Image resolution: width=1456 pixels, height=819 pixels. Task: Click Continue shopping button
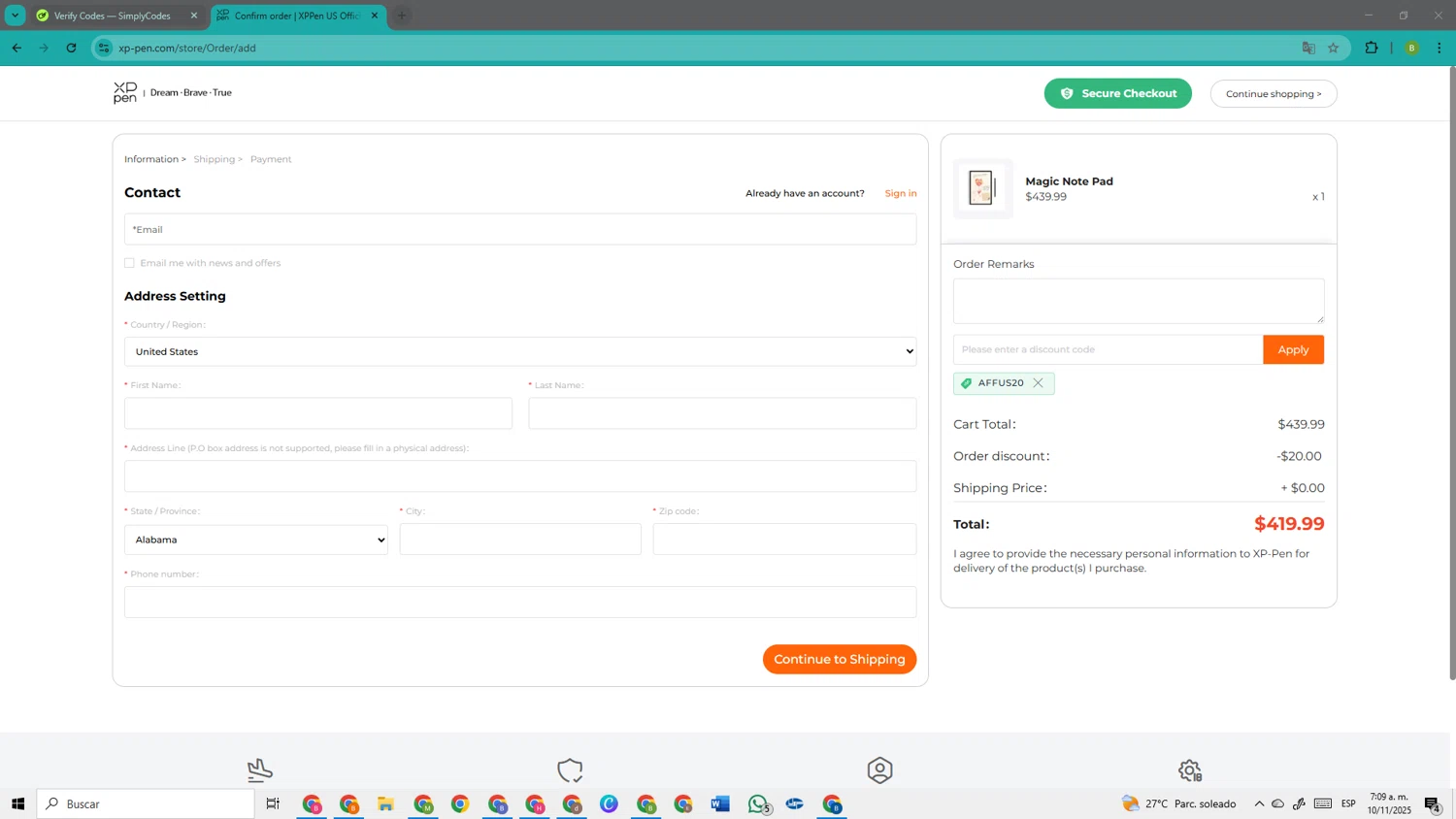click(x=1274, y=93)
